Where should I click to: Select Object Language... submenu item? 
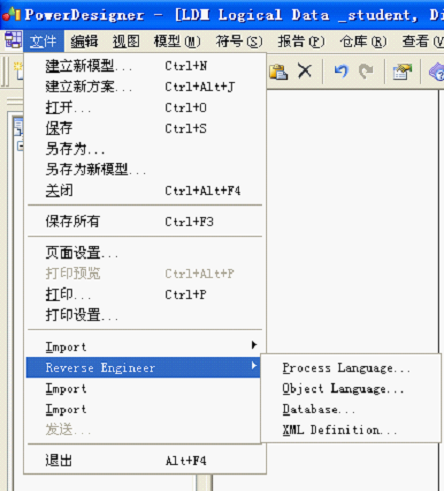pyautogui.click(x=351, y=389)
